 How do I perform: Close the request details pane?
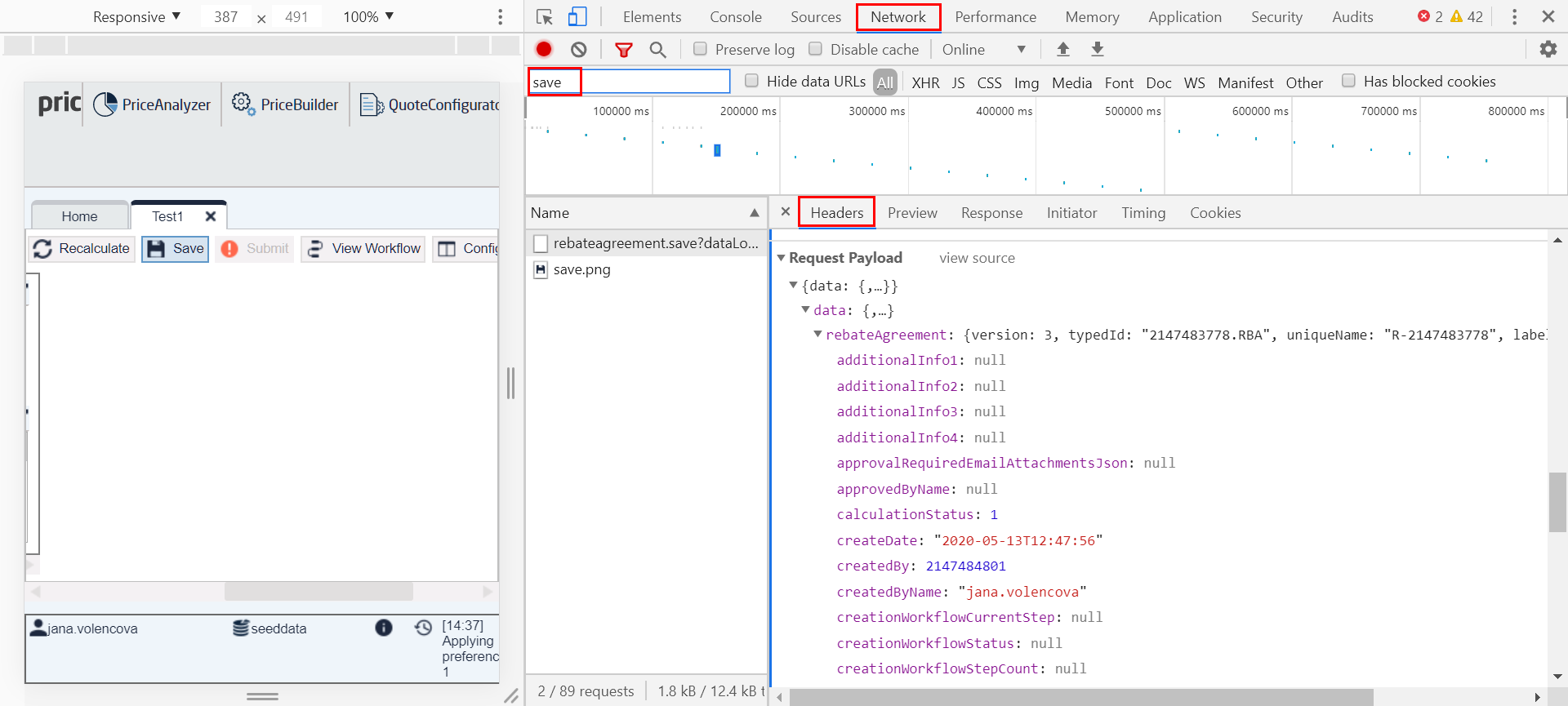785,212
